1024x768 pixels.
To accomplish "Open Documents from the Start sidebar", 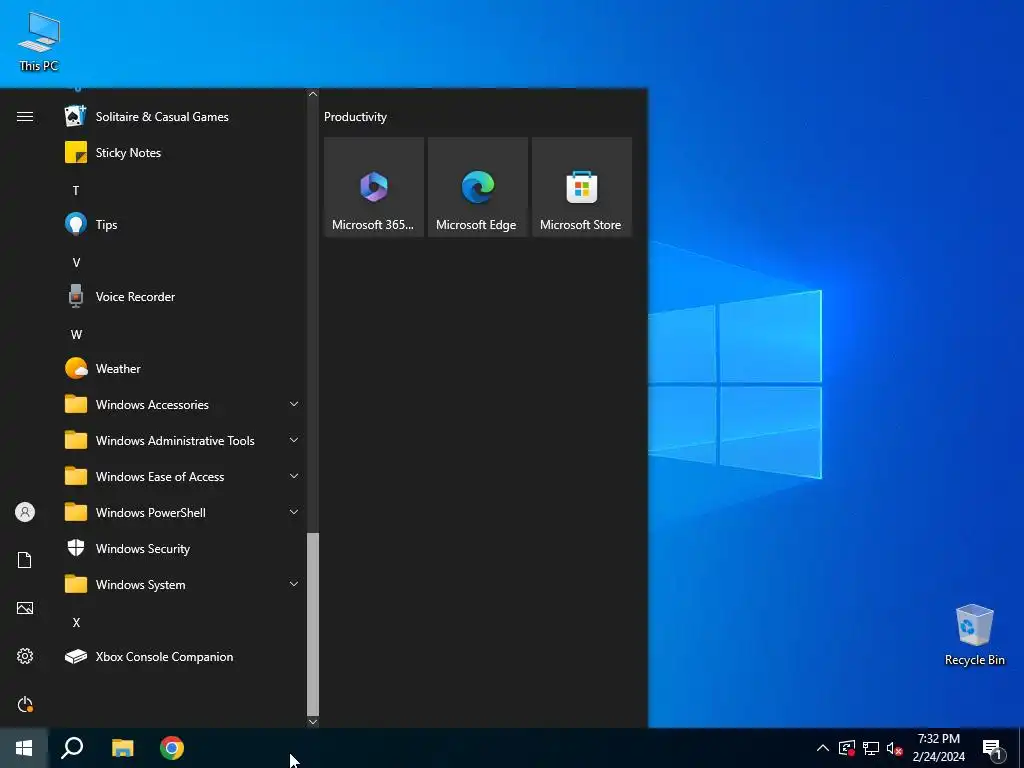I will pos(25,560).
